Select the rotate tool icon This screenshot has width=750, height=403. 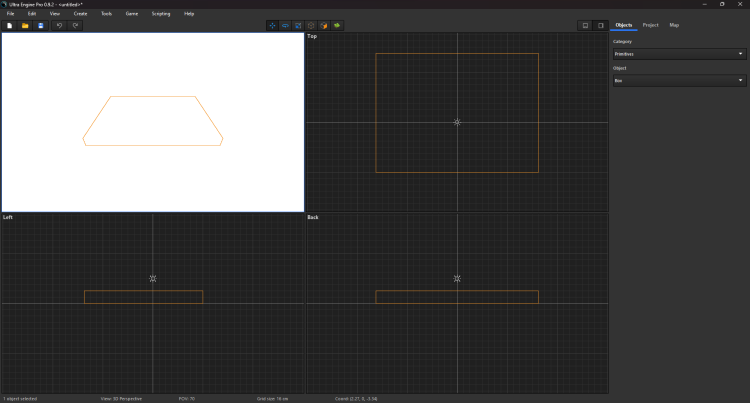(285, 25)
